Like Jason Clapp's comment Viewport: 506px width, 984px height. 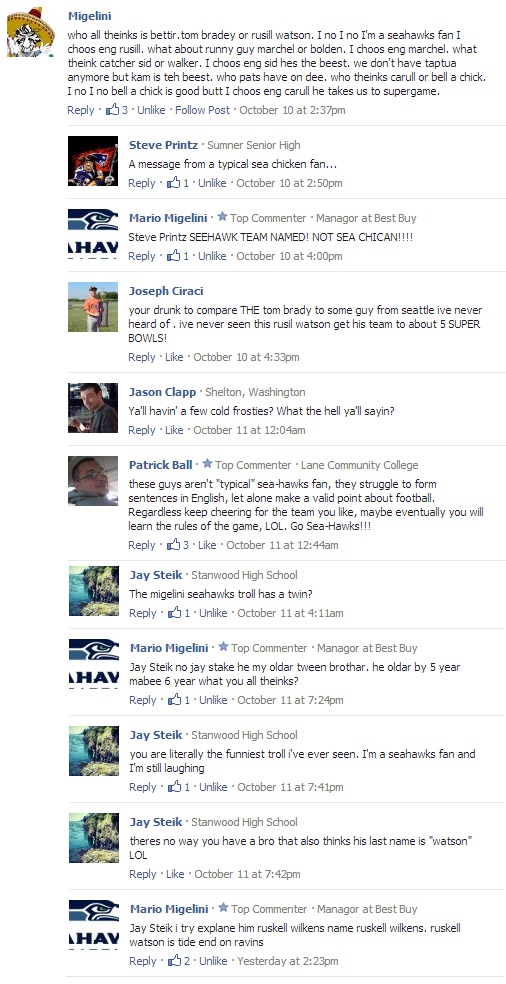(175, 430)
